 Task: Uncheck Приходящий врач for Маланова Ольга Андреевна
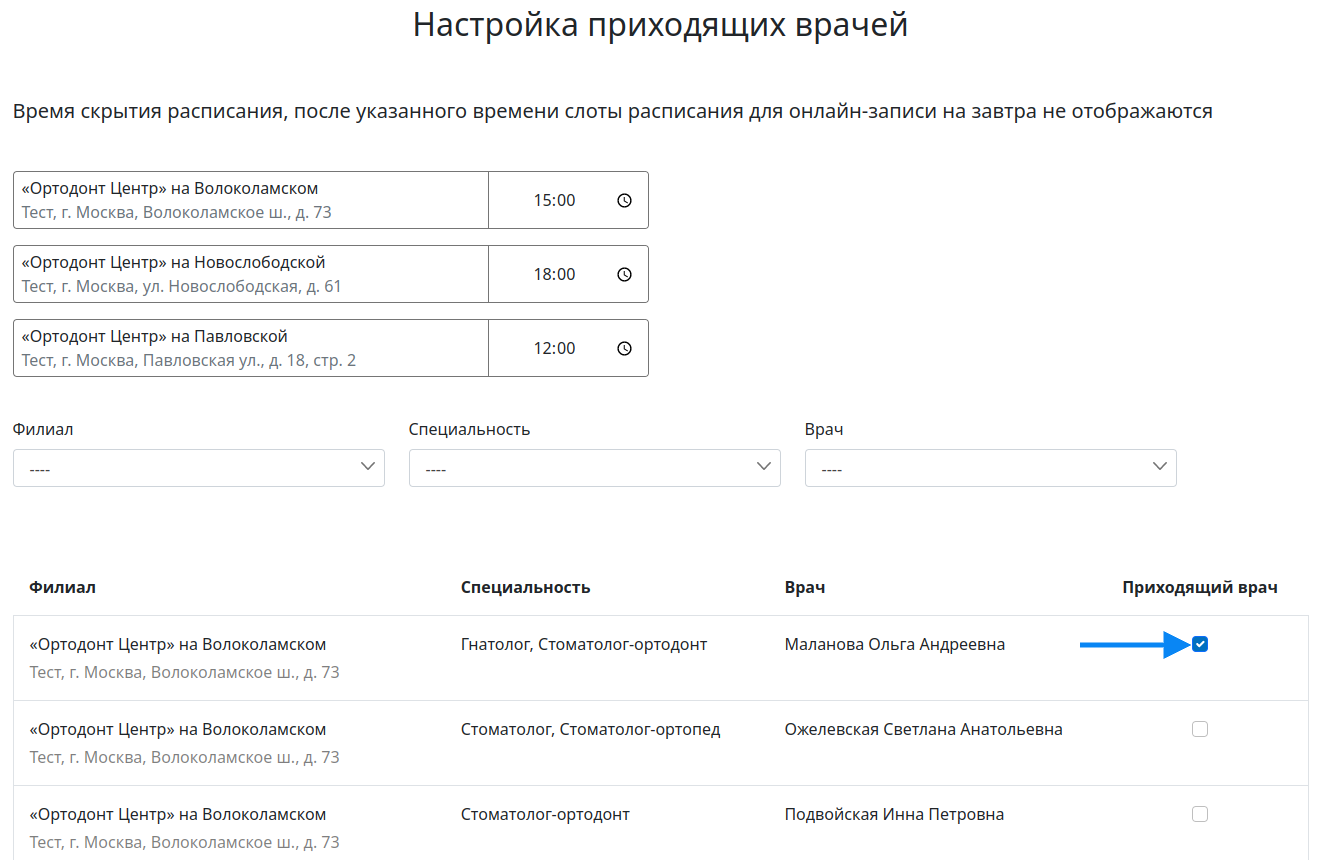1200,644
